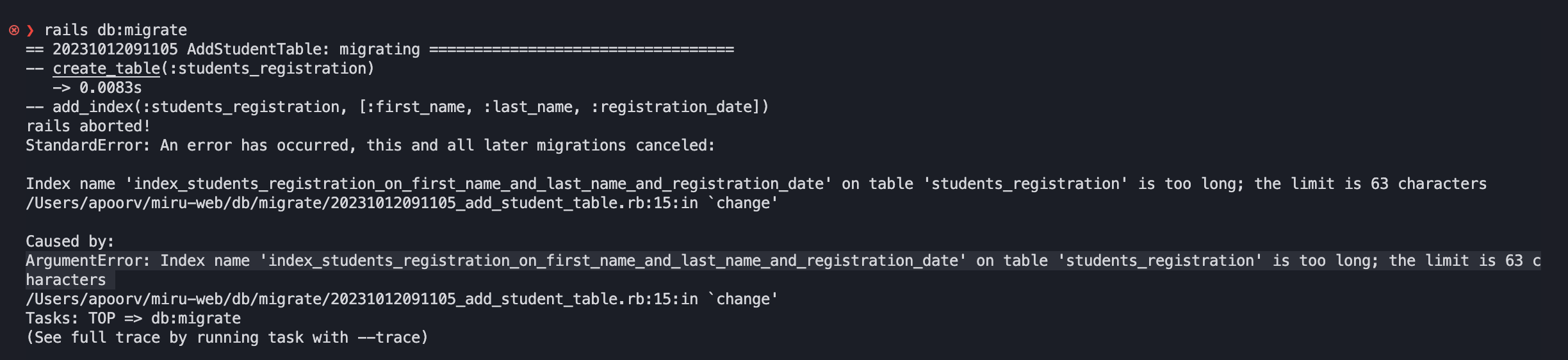Click the 'add_index' method name
The width and height of the screenshot is (1568, 360).
pyautogui.click(x=93, y=107)
